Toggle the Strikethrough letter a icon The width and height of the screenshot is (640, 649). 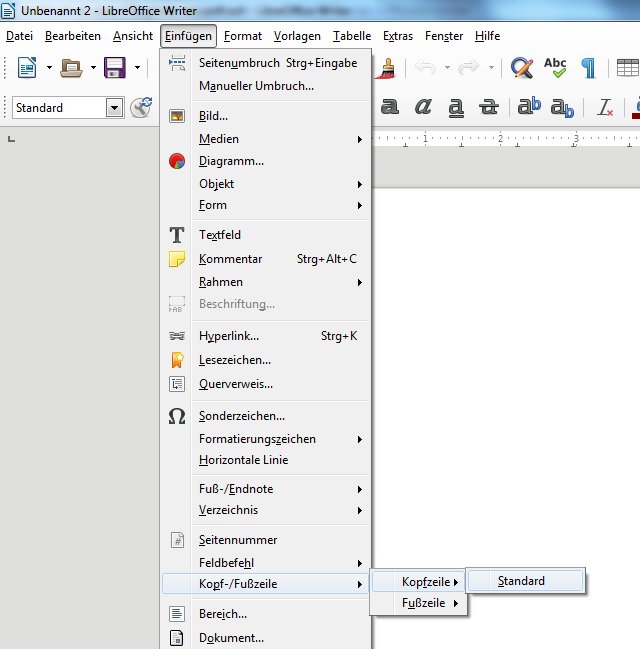click(489, 107)
